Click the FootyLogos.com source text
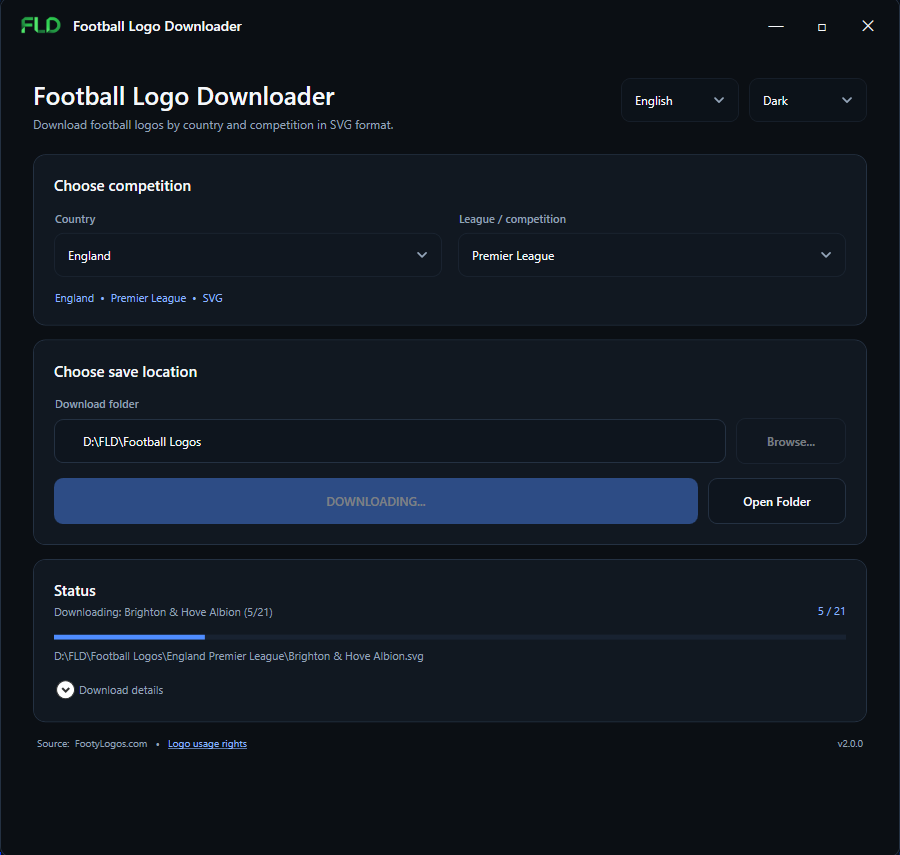 pyautogui.click(x=111, y=744)
